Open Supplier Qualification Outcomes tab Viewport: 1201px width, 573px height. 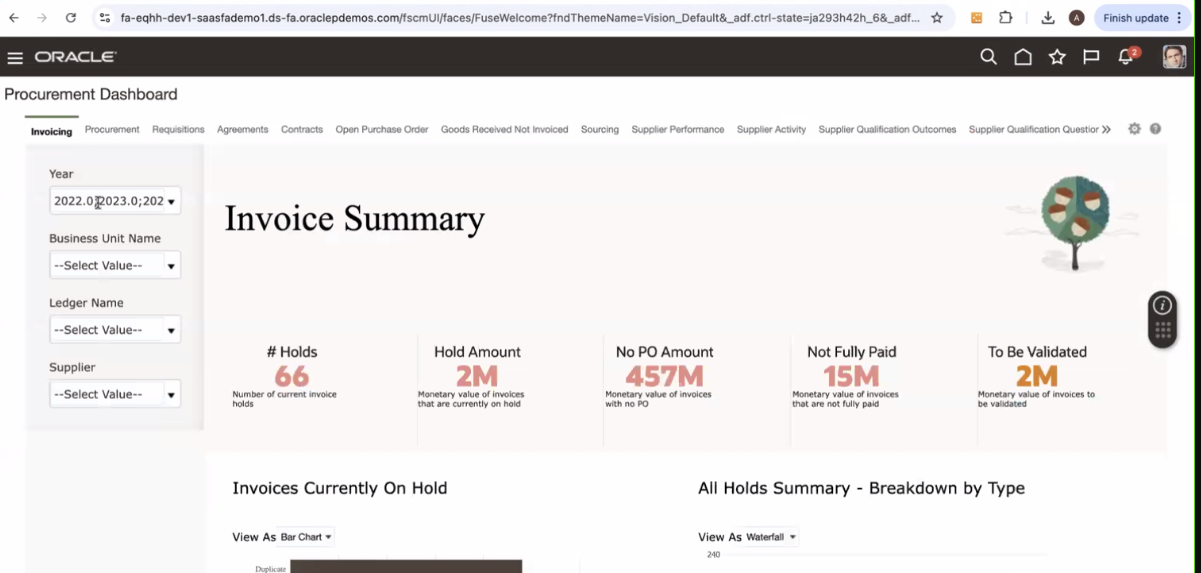click(887, 129)
